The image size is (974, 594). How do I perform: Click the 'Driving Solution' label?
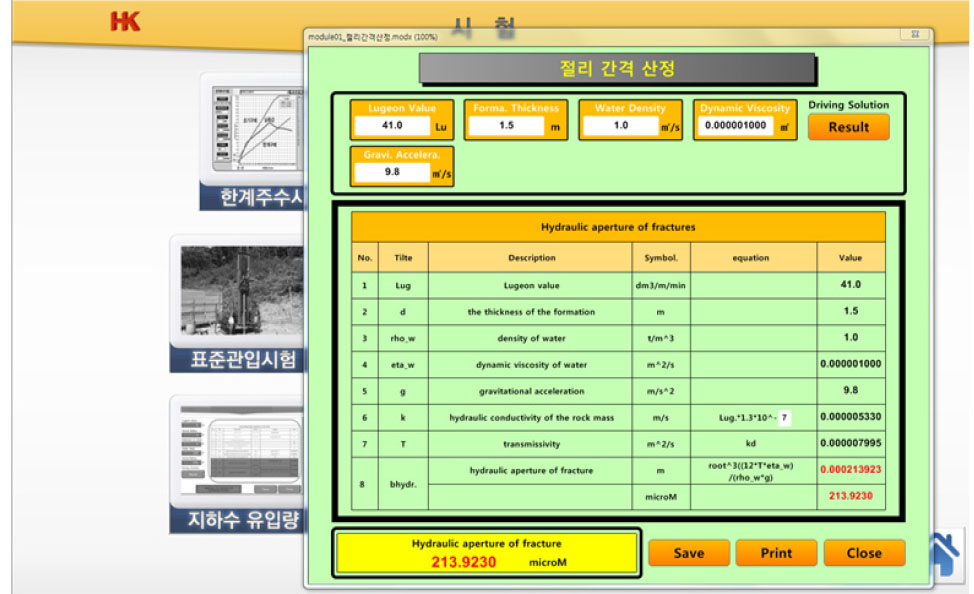849,105
